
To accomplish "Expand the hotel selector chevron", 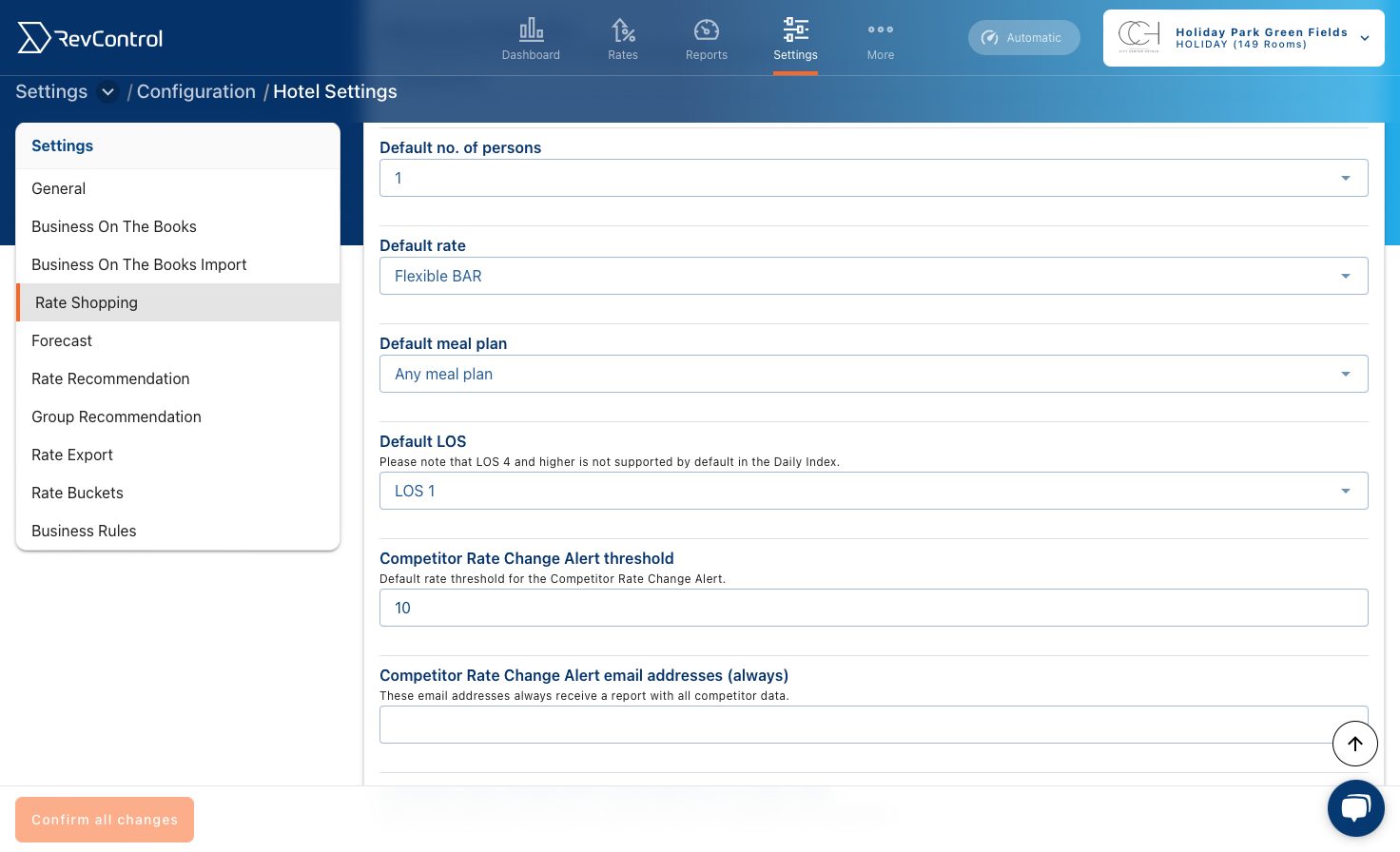I will (x=1365, y=38).
